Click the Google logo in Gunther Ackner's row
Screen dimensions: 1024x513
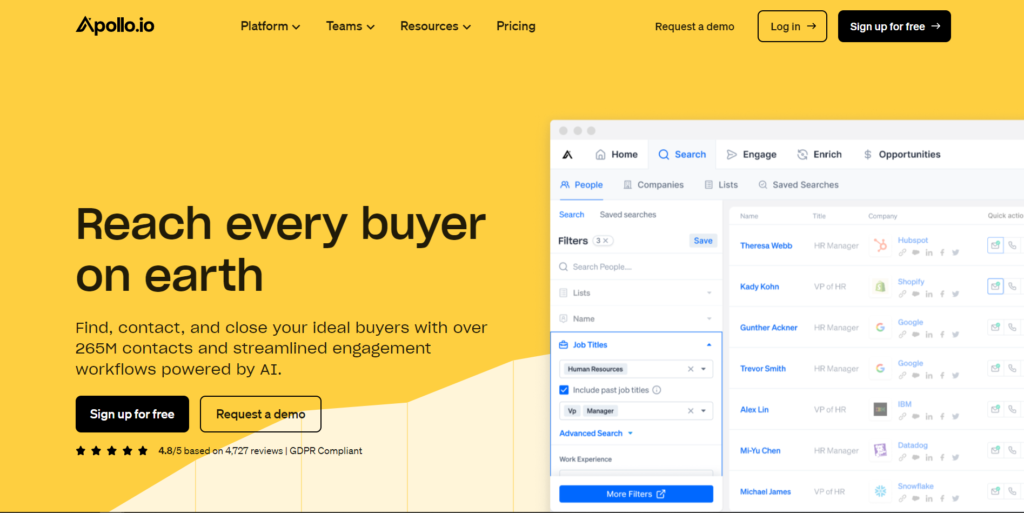click(x=880, y=328)
